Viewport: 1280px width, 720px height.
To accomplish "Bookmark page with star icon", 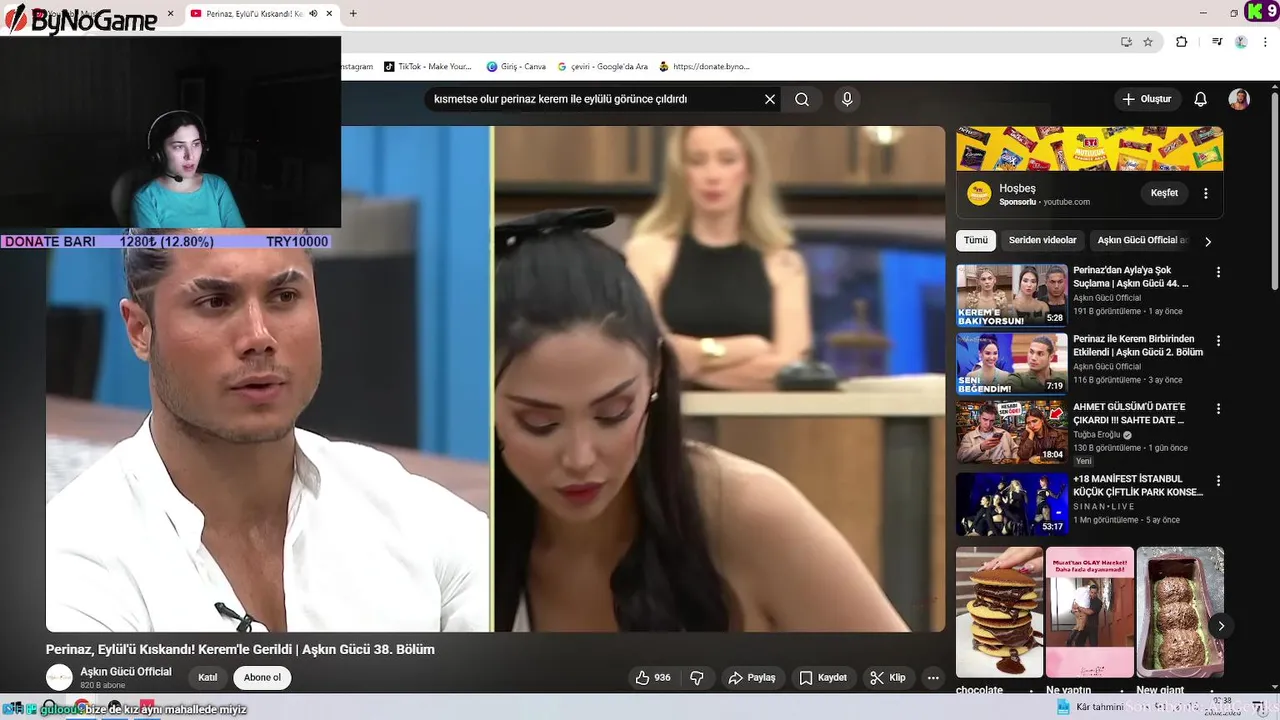I will click(x=1148, y=42).
